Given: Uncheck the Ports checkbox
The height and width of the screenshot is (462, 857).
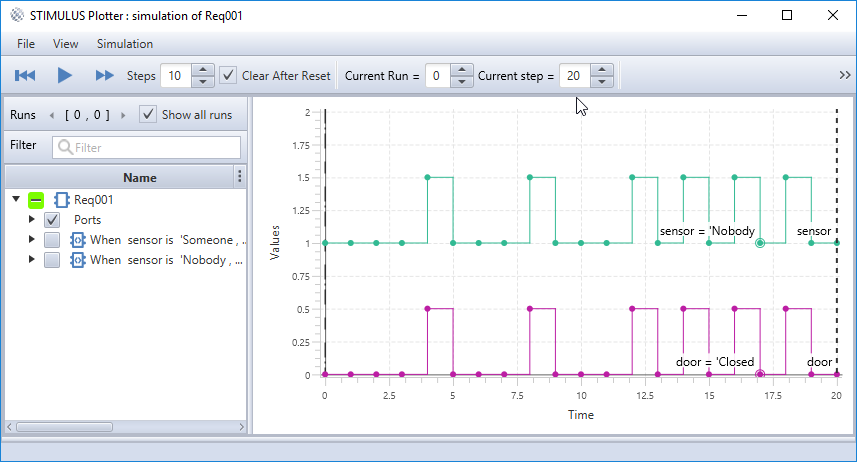Looking at the screenshot, I should [x=52, y=220].
